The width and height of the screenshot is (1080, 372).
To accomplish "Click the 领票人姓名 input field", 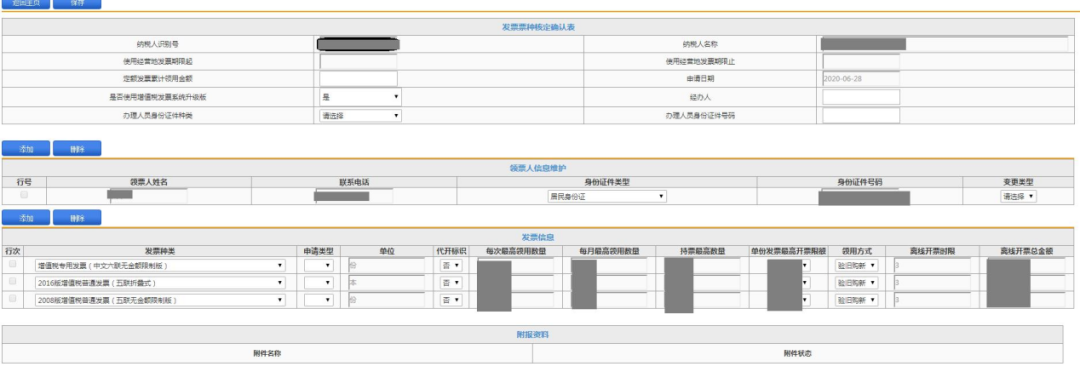I will click(x=148, y=196).
